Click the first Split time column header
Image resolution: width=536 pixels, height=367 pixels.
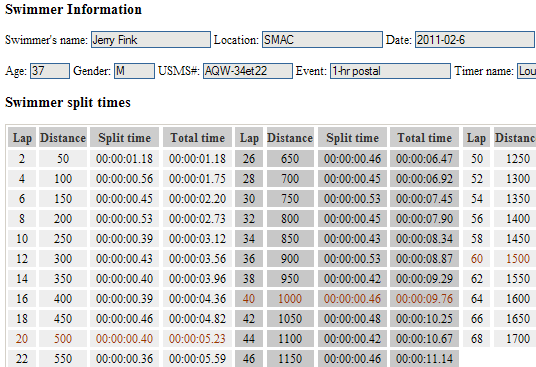point(124,137)
